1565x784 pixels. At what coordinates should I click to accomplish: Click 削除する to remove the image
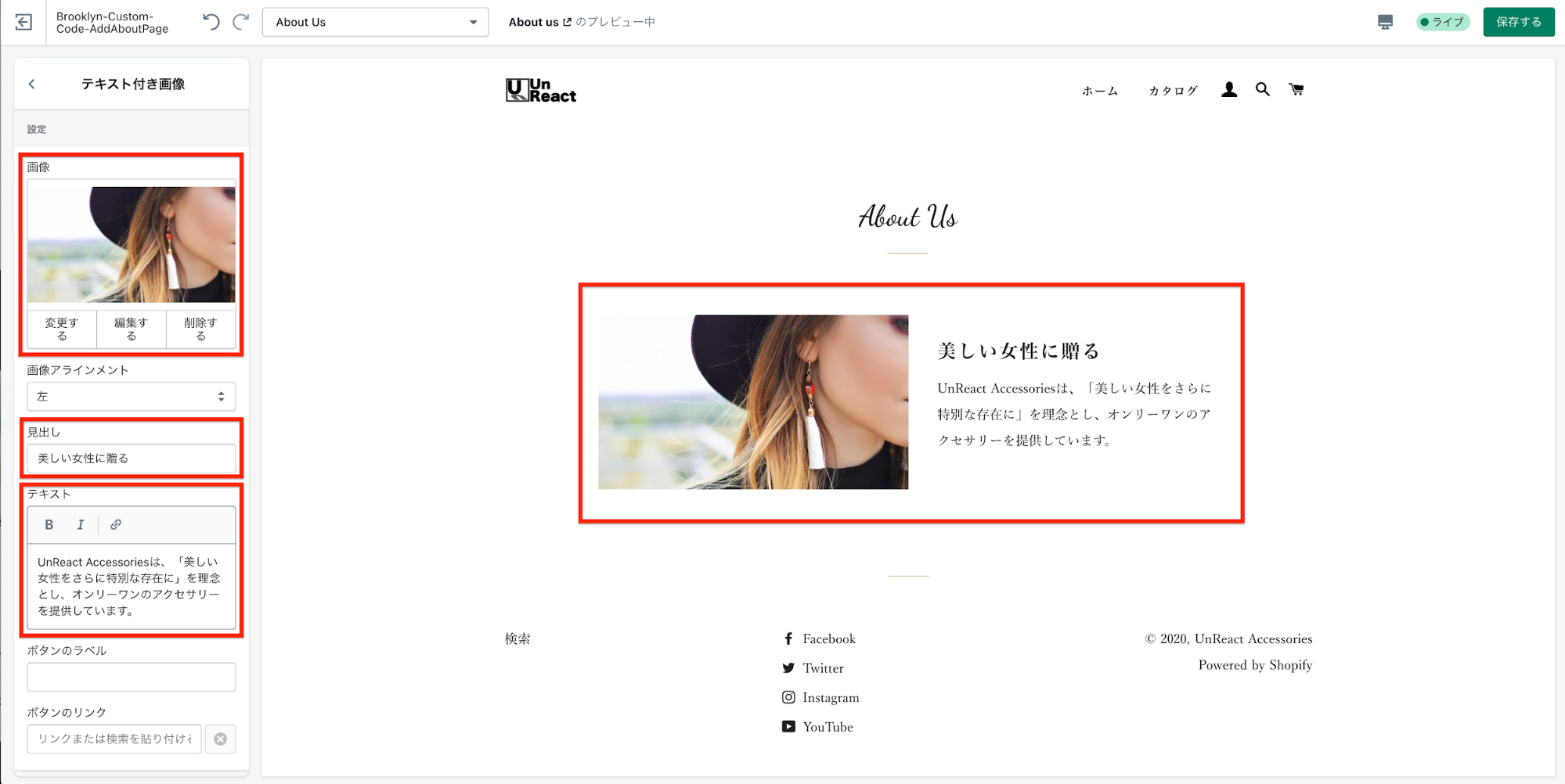pyautogui.click(x=200, y=329)
